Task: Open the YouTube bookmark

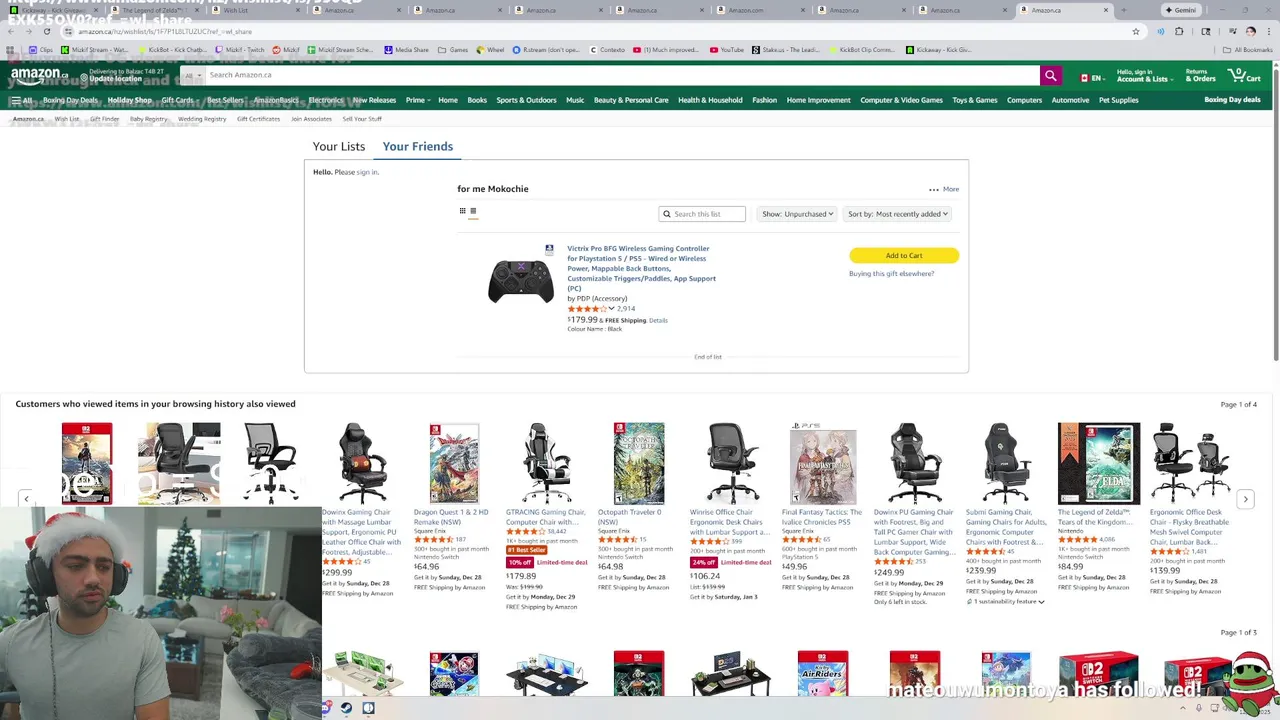Action: tap(727, 50)
